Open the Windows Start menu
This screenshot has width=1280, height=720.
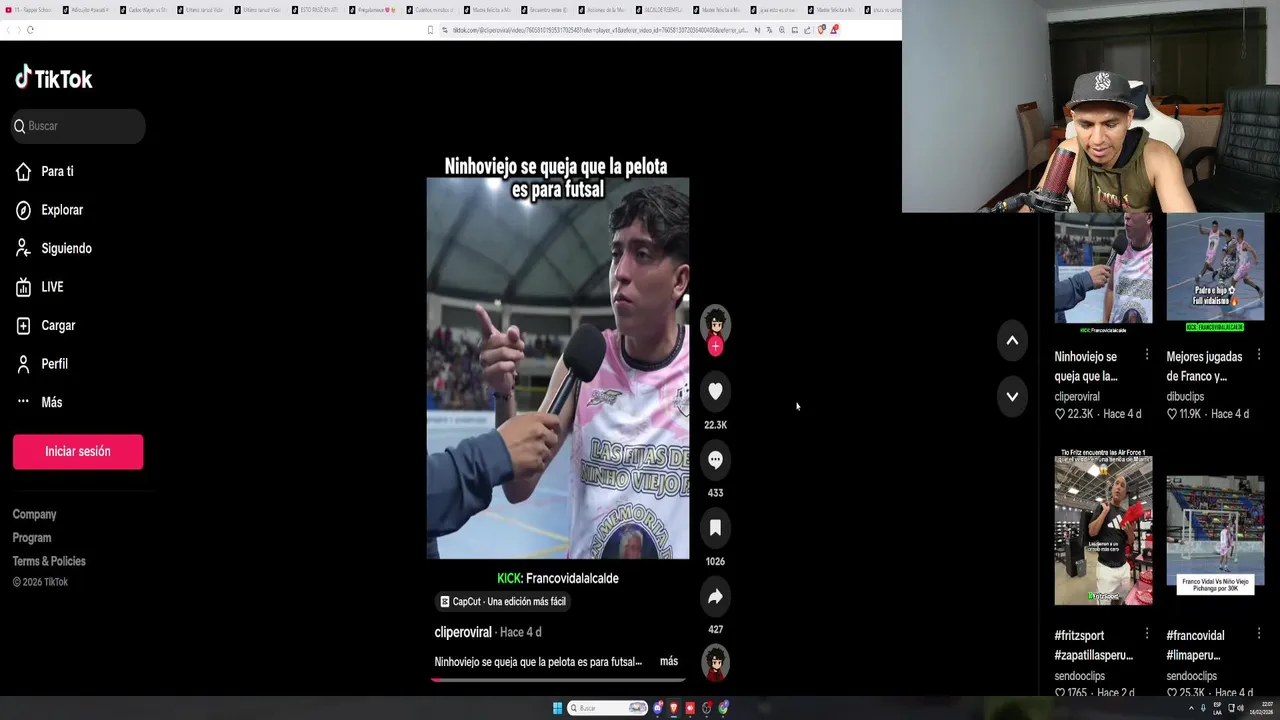point(557,708)
